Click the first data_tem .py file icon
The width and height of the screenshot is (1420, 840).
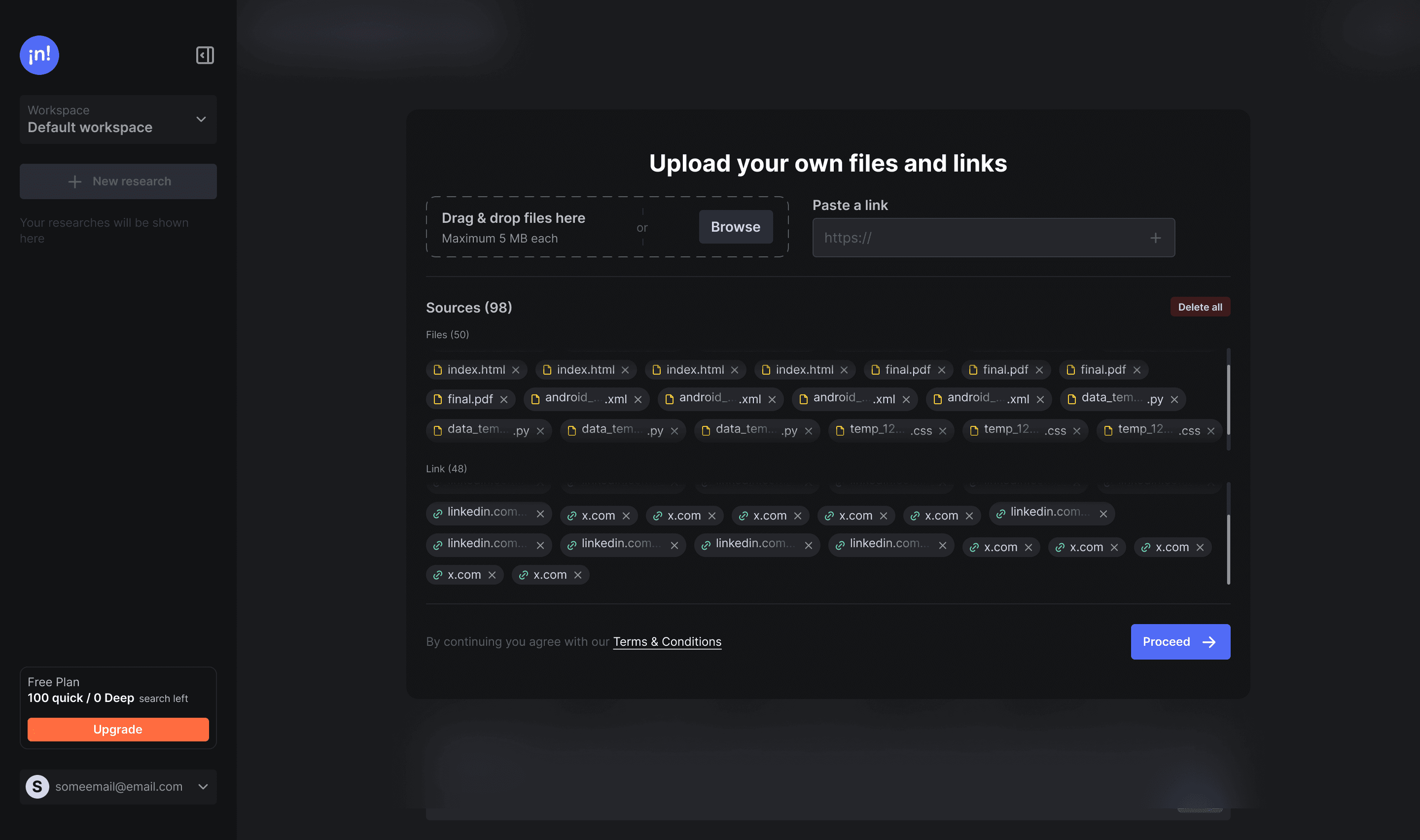[x=1071, y=400]
